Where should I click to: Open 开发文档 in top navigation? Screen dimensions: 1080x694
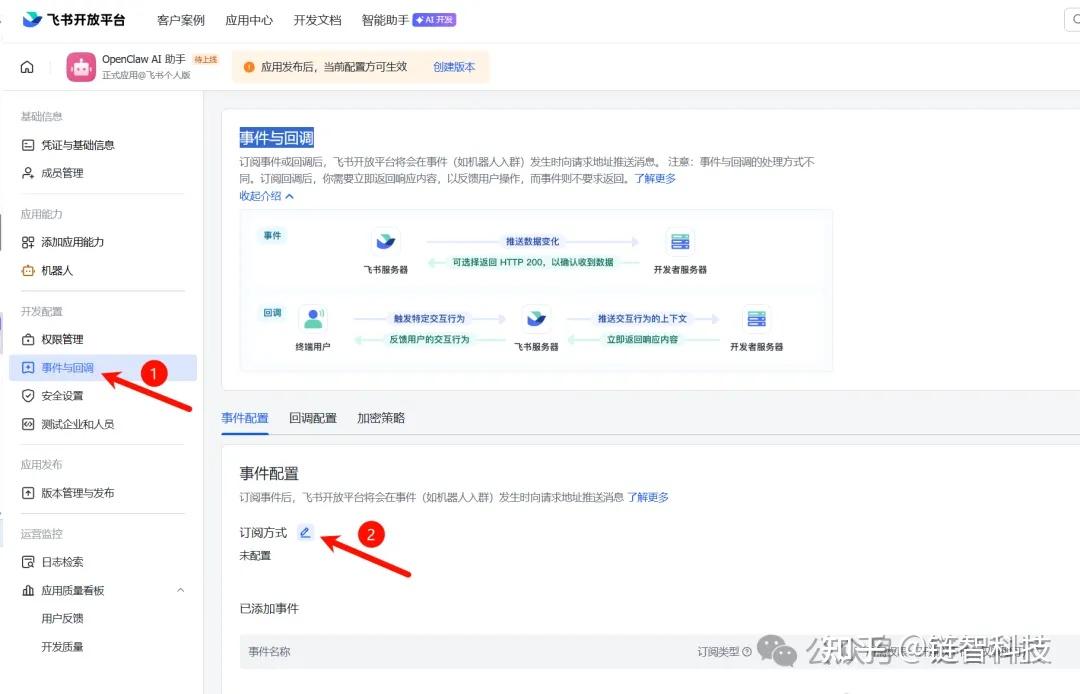coord(317,20)
